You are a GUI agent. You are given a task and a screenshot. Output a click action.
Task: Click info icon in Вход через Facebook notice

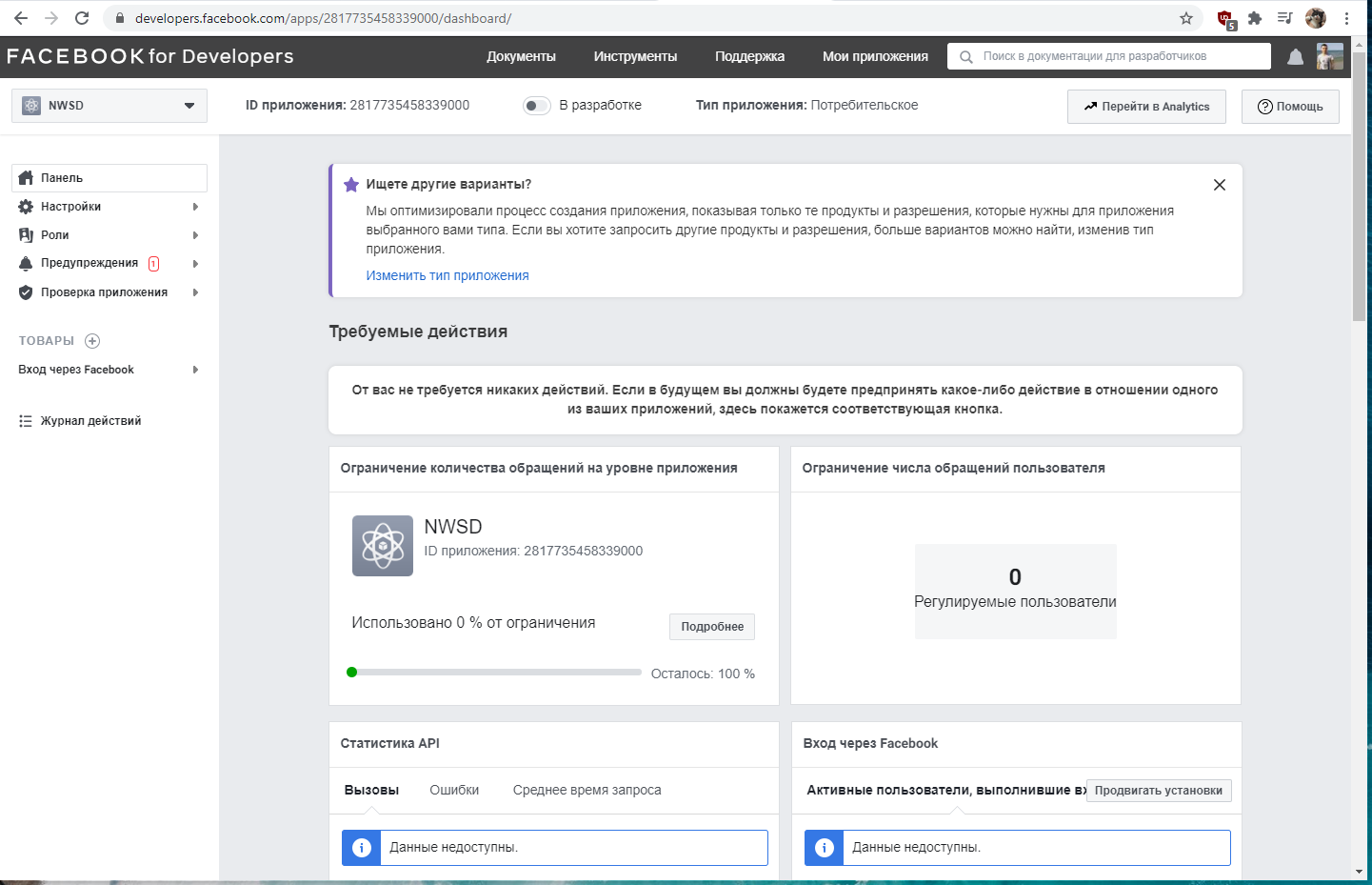coord(825,848)
